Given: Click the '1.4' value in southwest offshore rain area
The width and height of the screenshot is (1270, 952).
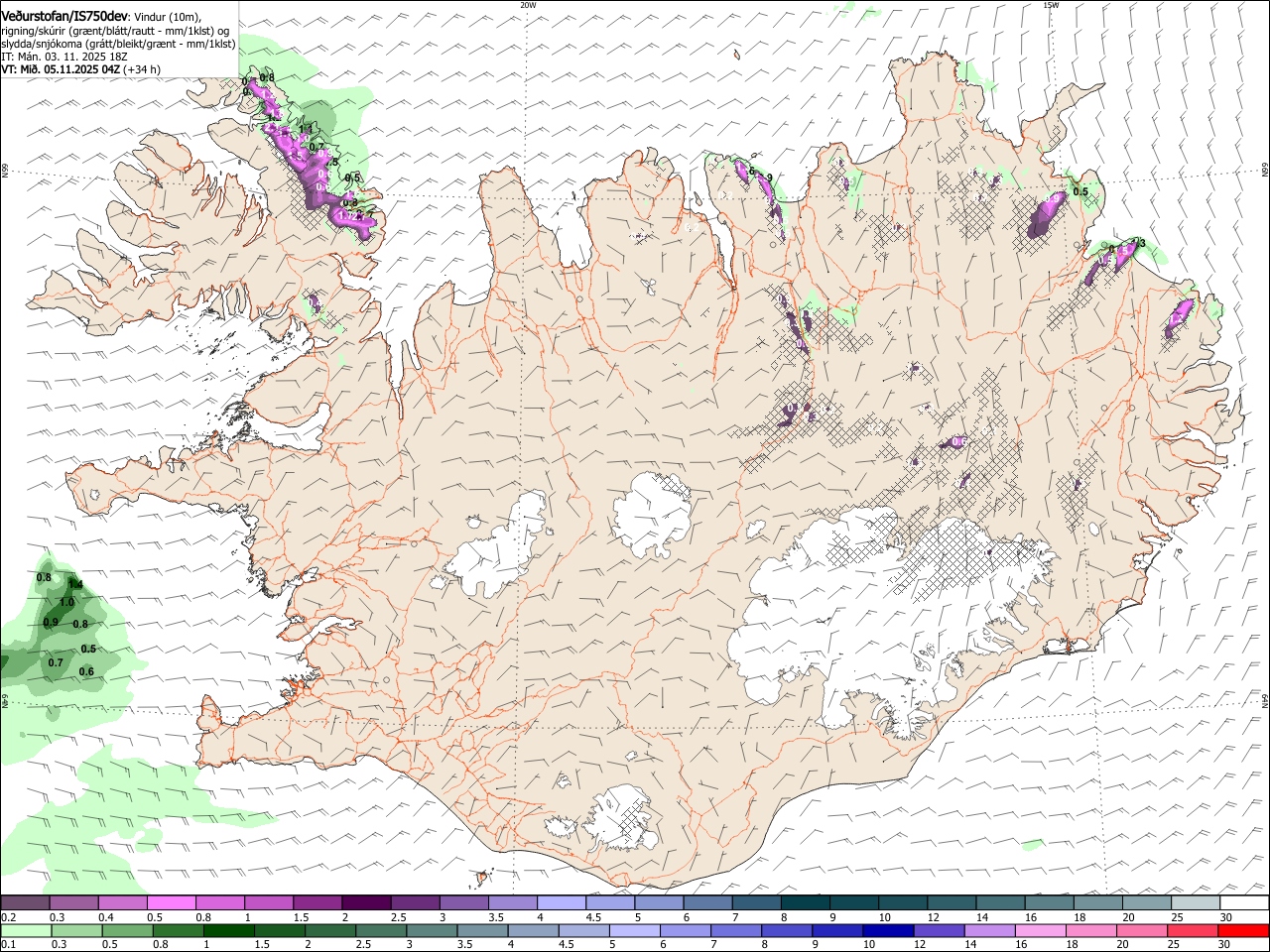Looking at the screenshot, I should click(75, 585).
